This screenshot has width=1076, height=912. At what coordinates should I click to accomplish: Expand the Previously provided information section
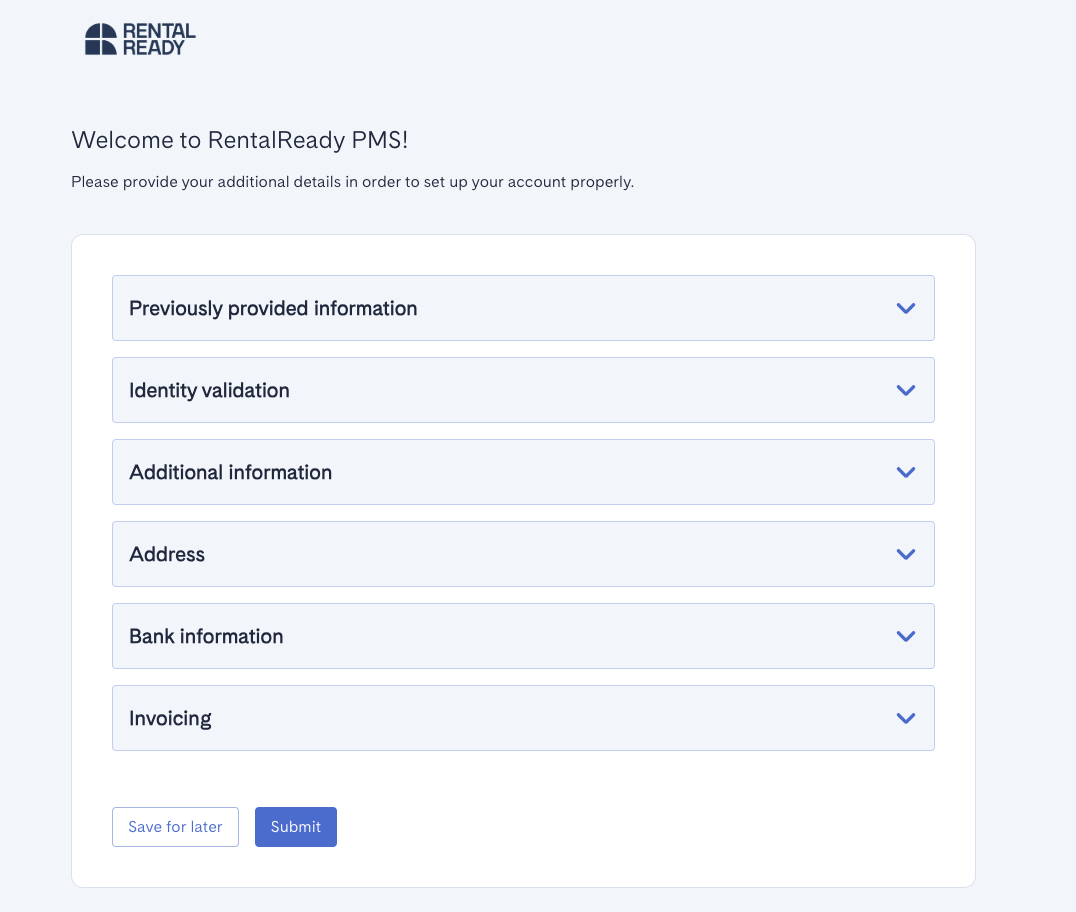(523, 308)
